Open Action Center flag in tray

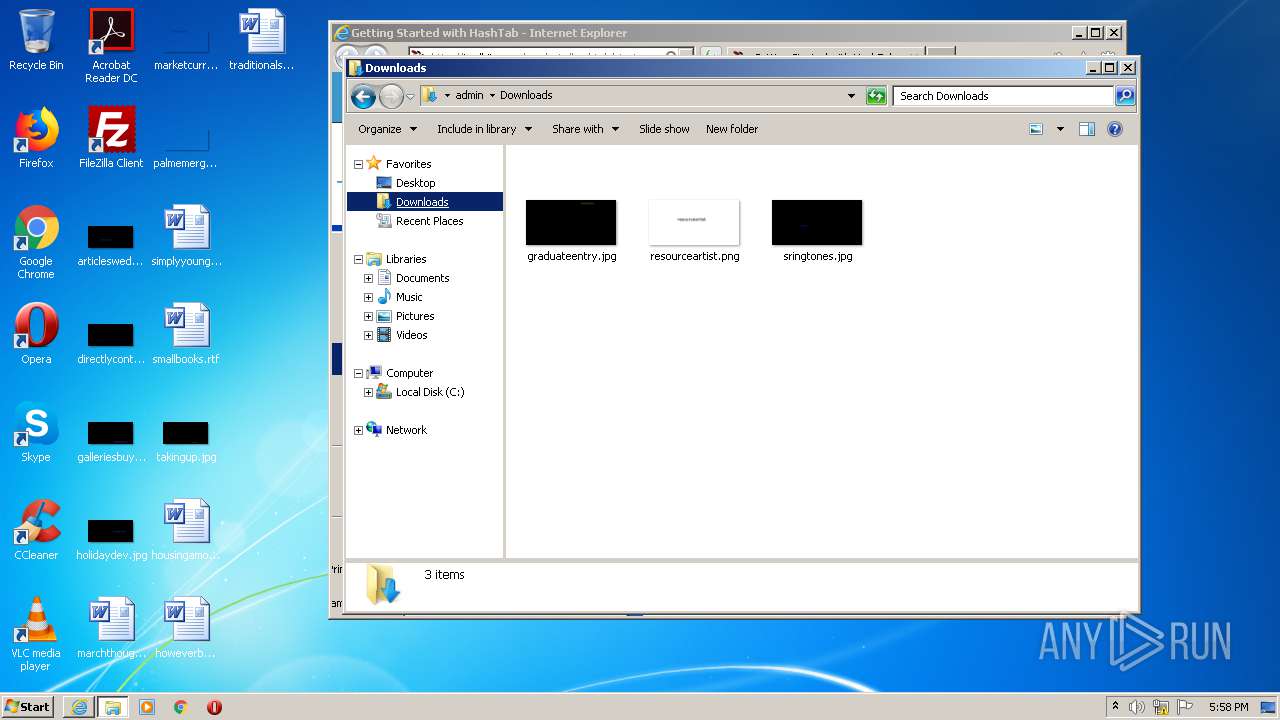(1184, 707)
